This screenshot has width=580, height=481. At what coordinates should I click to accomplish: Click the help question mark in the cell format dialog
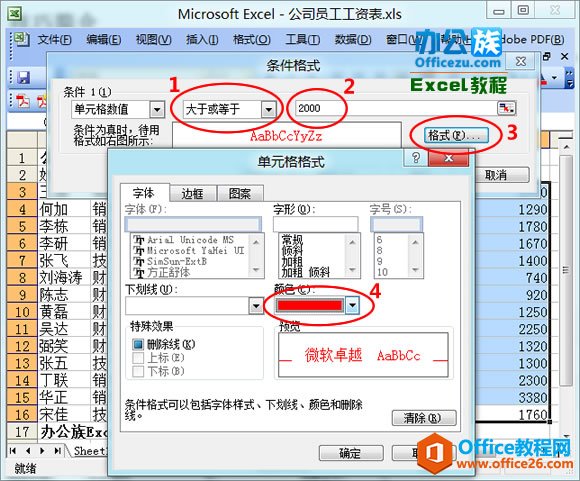tap(416, 158)
